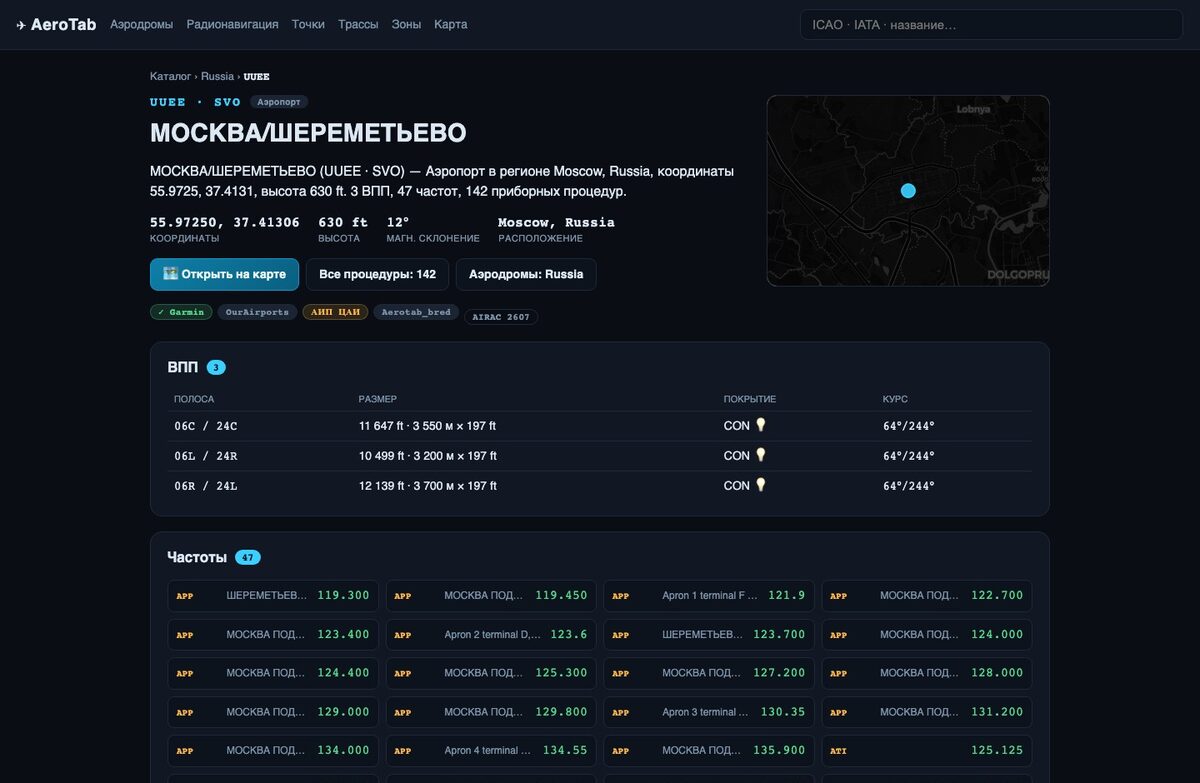1200x783 pixels.
Task: Open Аэродромы: Russia list
Action: (x=526, y=274)
